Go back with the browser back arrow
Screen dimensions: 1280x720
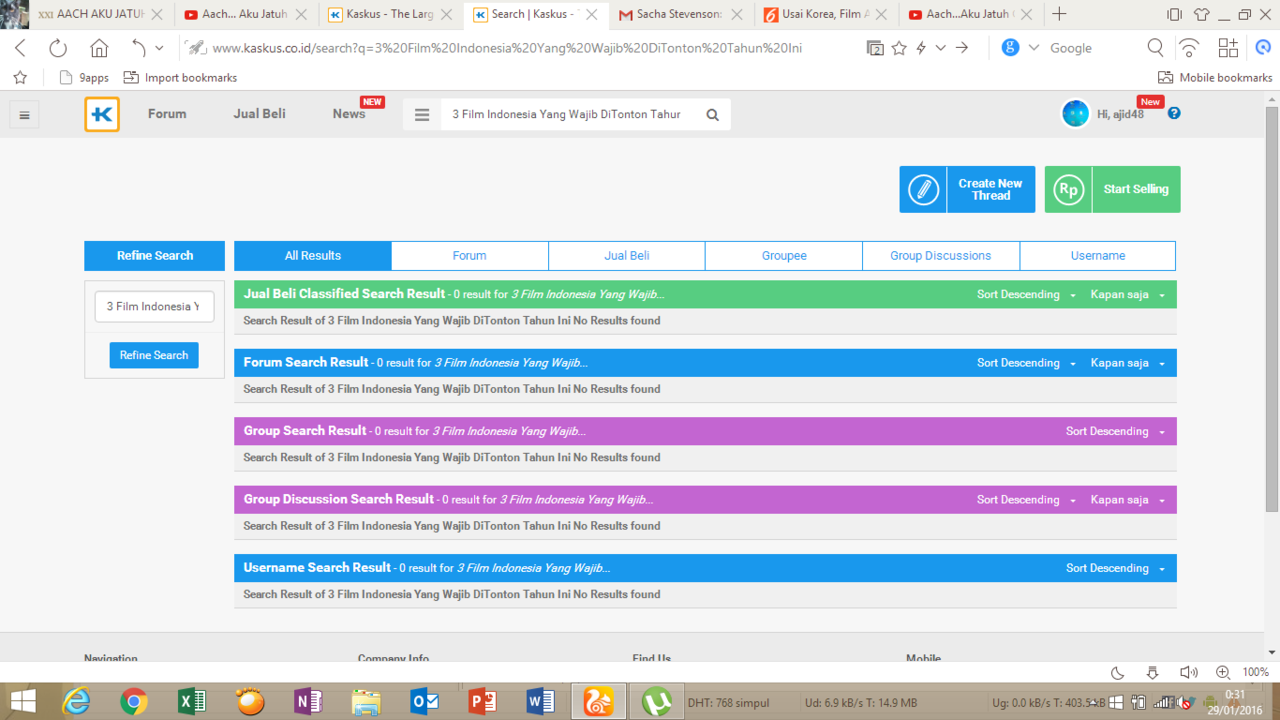[x=21, y=48]
